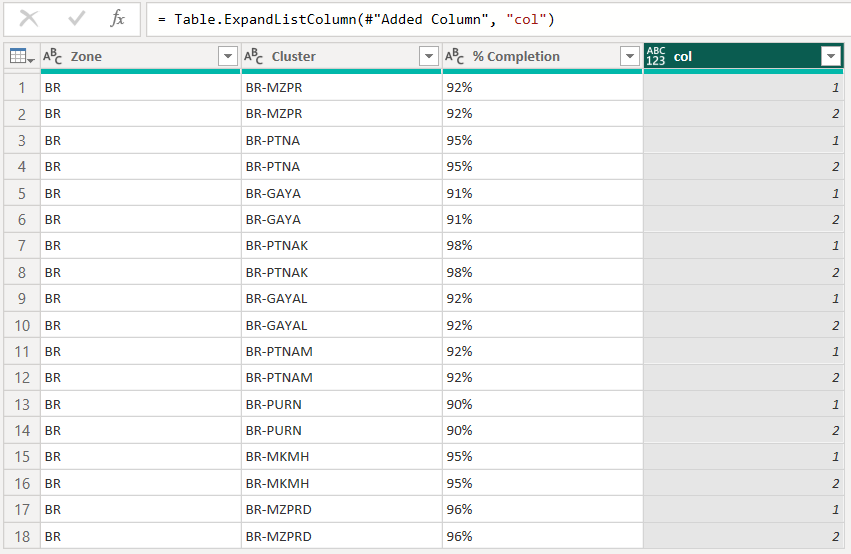This screenshot has width=851, height=554.
Task: Click BR-MZPR cell in row 1
Action: [342, 87]
